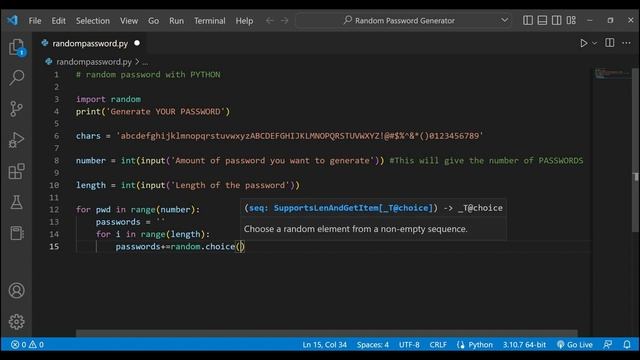
Task: Open the Run menu
Action: 176,21
